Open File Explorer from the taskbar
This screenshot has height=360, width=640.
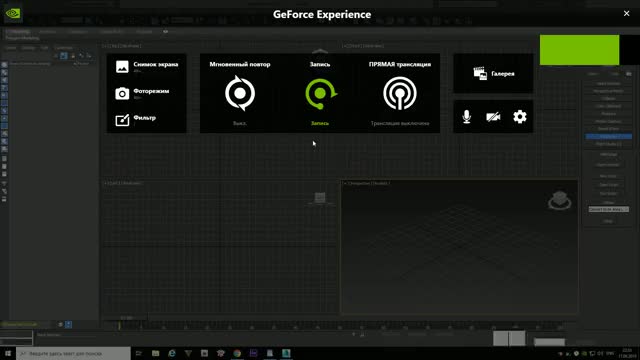click(x=156, y=353)
